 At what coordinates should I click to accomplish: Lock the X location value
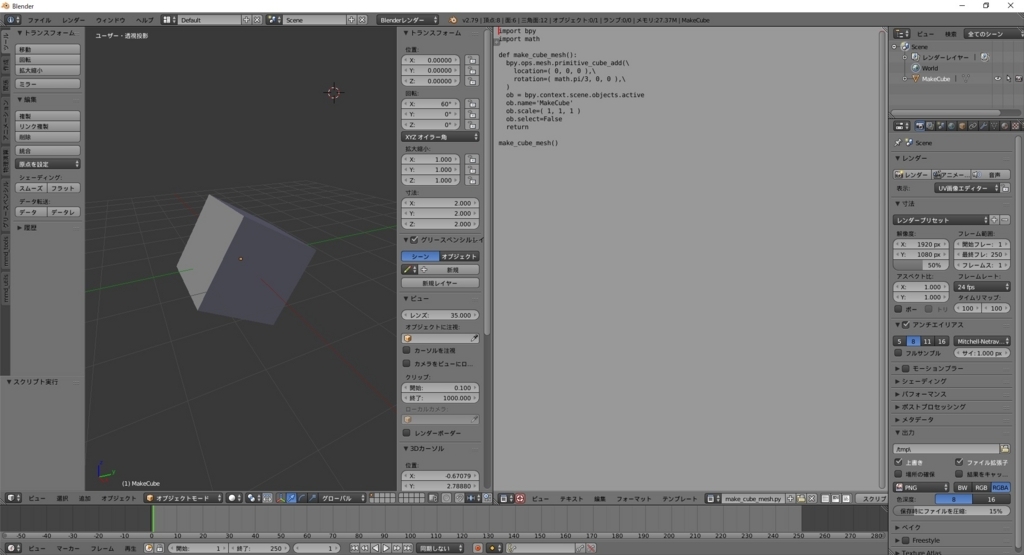(472, 60)
